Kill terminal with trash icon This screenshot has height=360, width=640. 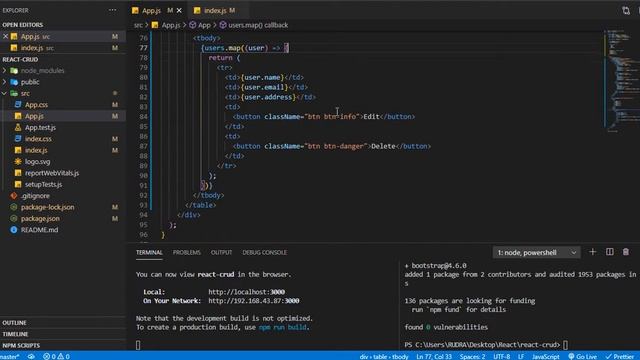[x=626, y=252]
